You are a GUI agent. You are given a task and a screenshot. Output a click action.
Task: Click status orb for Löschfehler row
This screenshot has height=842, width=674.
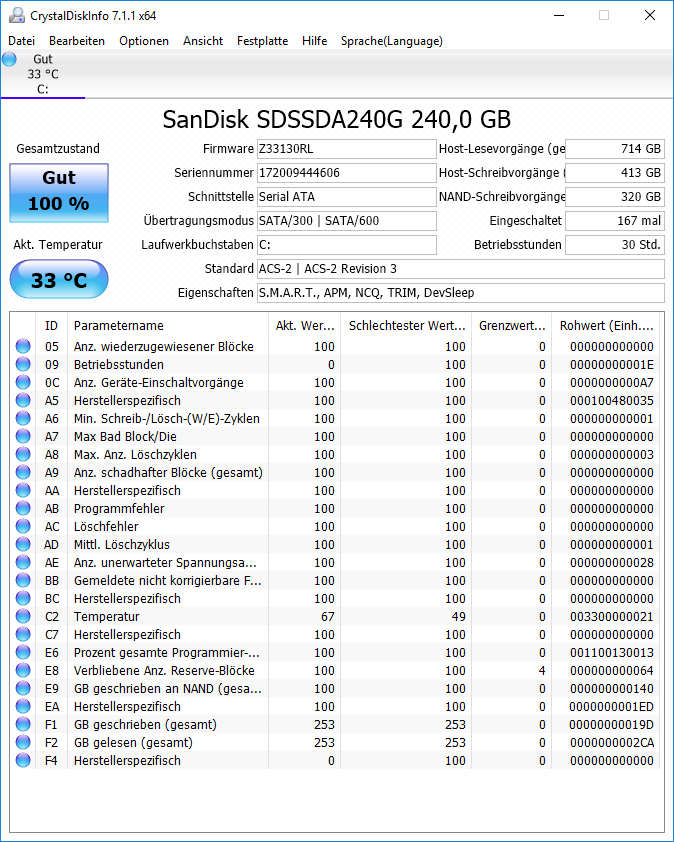23,526
